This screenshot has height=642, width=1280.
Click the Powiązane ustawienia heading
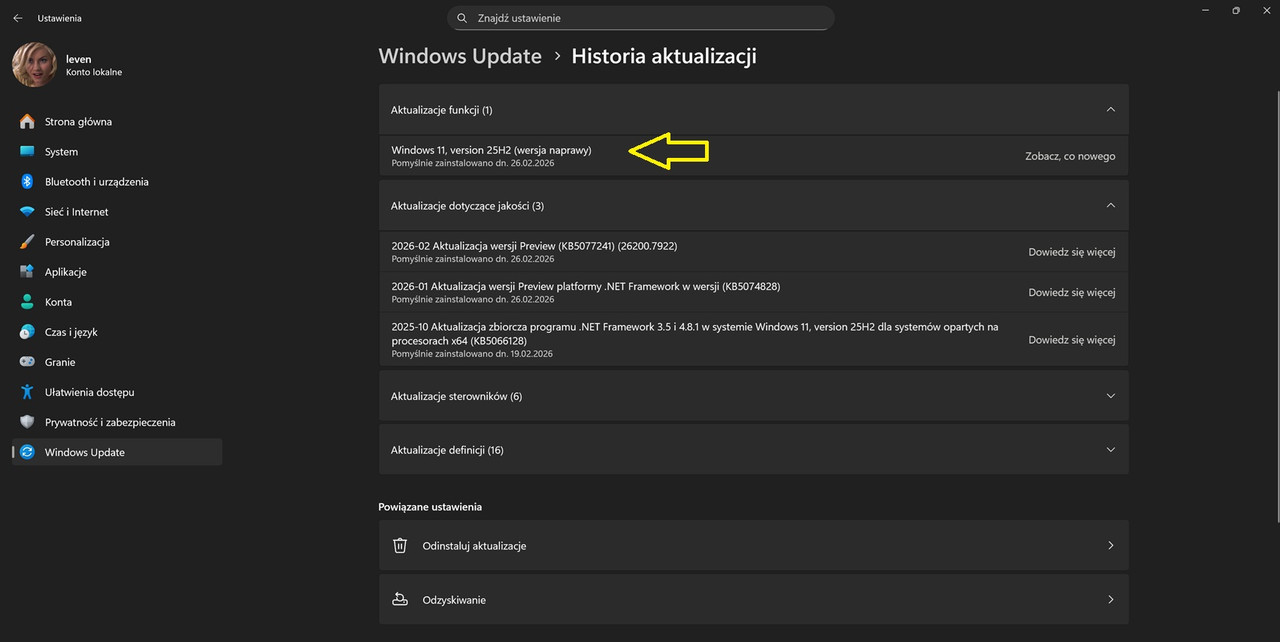[x=430, y=507]
